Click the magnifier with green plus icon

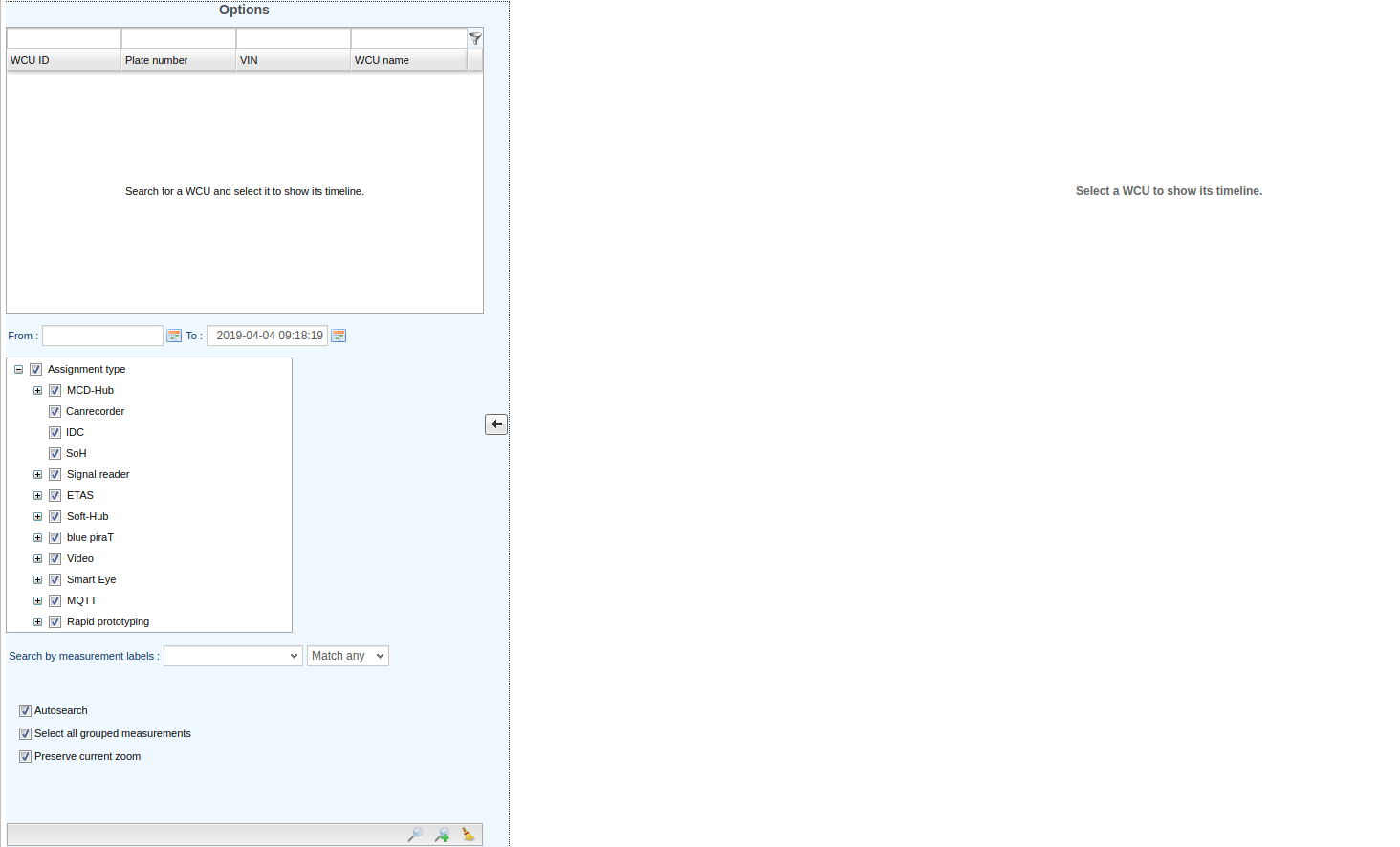click(442, 835)
